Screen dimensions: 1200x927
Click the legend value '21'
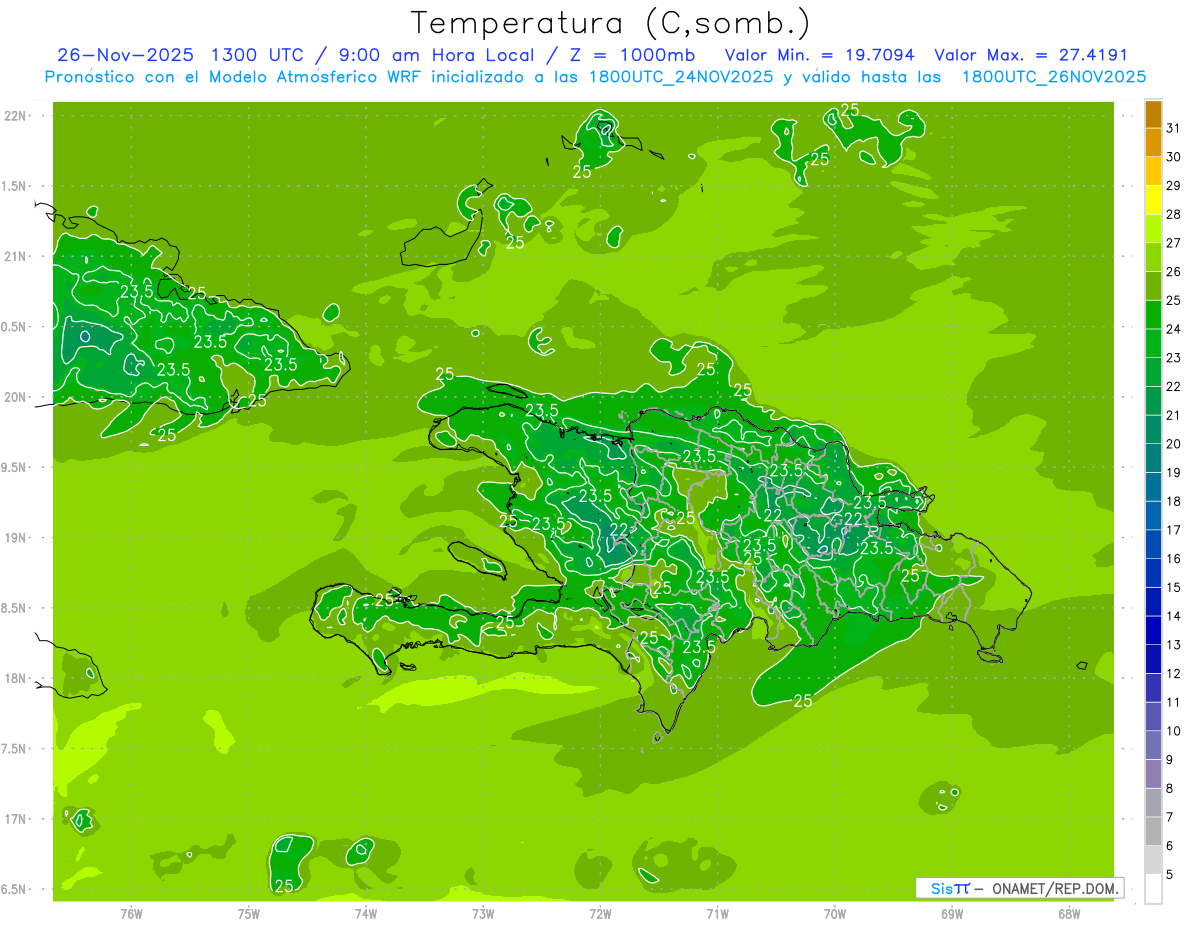pos(1174,415)
